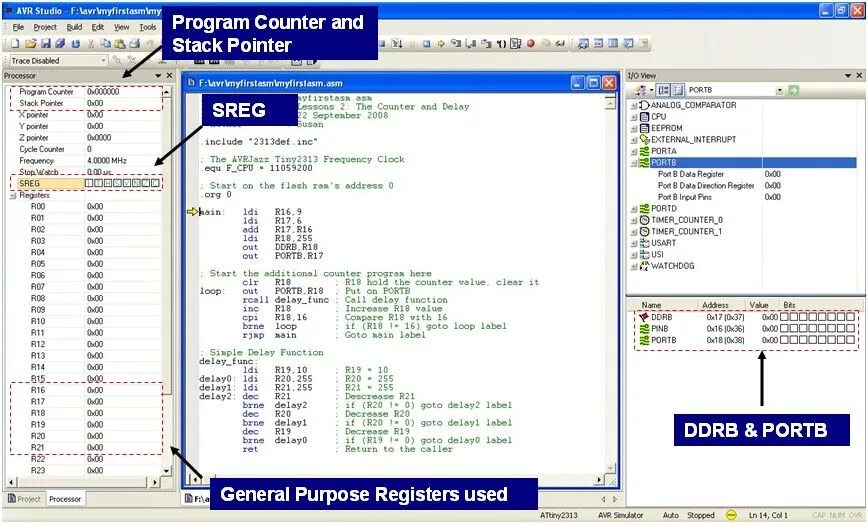868x525 pixels.
Task: Toggle the leftmost bit box of PORTB row
Action: pos(785,340)
